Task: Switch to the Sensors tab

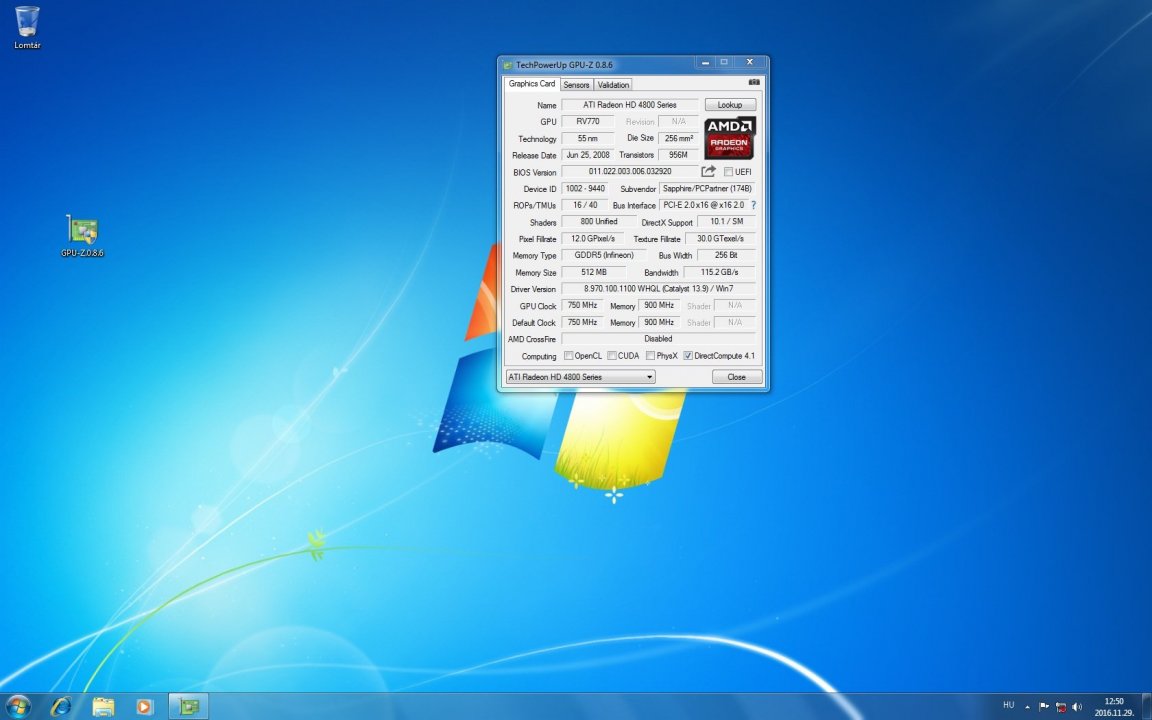Action: point(576,85)
